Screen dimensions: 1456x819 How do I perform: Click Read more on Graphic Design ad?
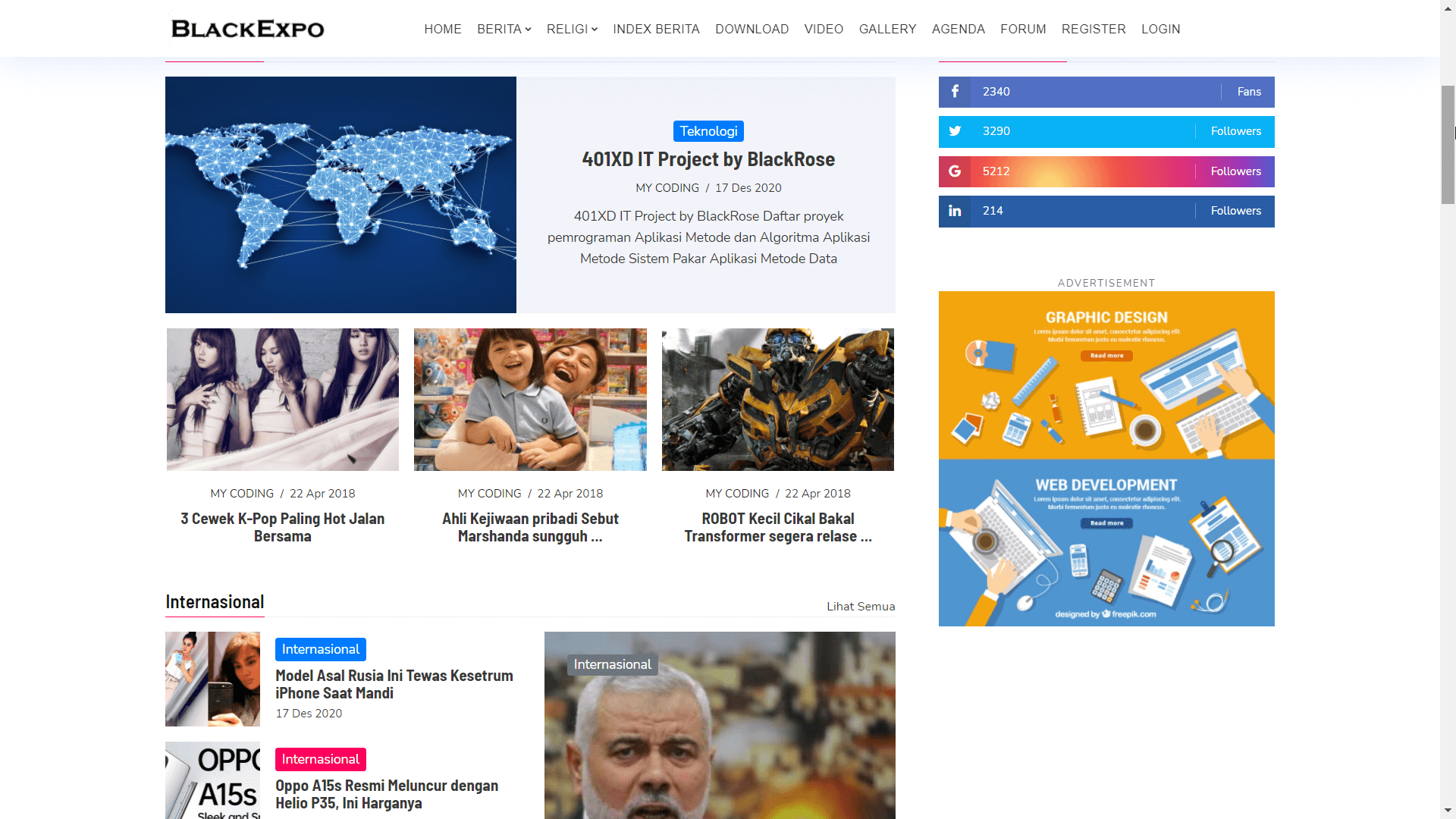point(1107,356)
